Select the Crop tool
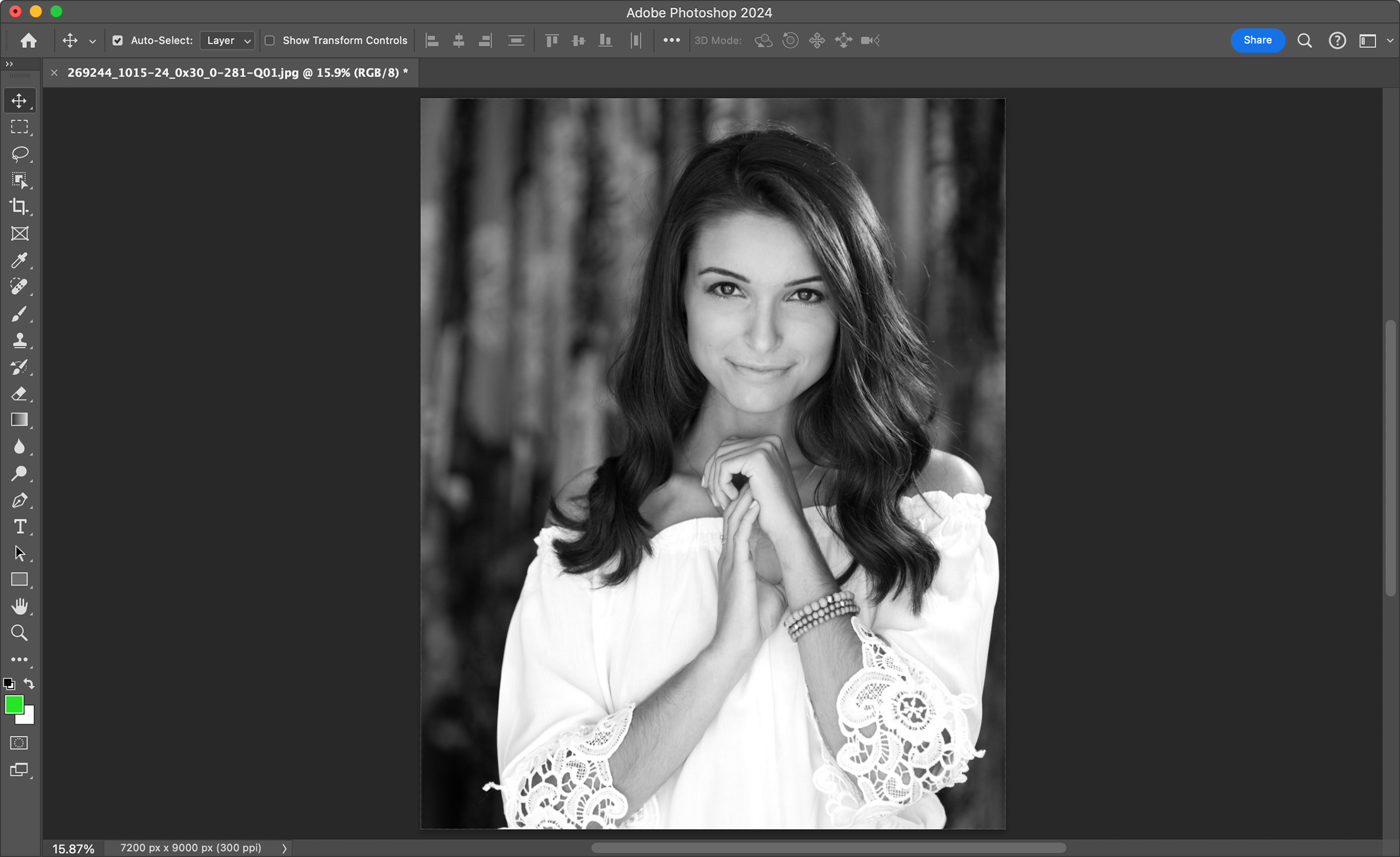The height and width of the screenshot is (857, 1400). [19, 206]
